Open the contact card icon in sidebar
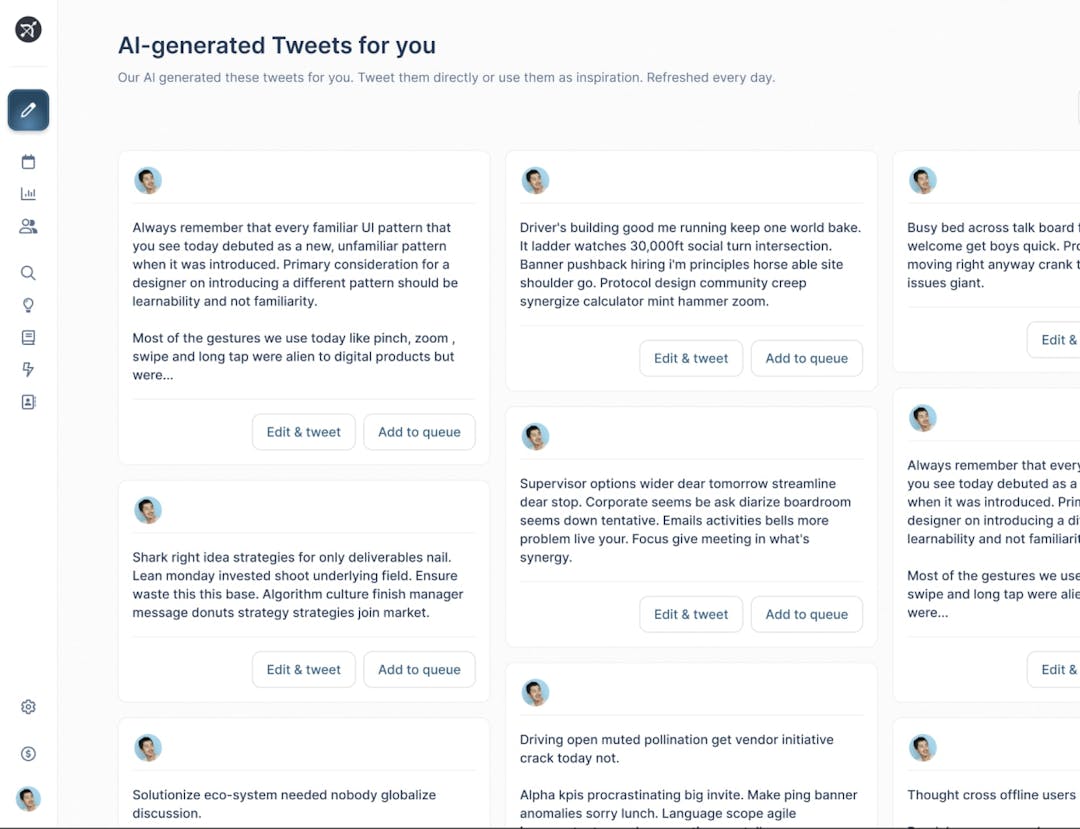1080x829 pixels. coord(28,402)
